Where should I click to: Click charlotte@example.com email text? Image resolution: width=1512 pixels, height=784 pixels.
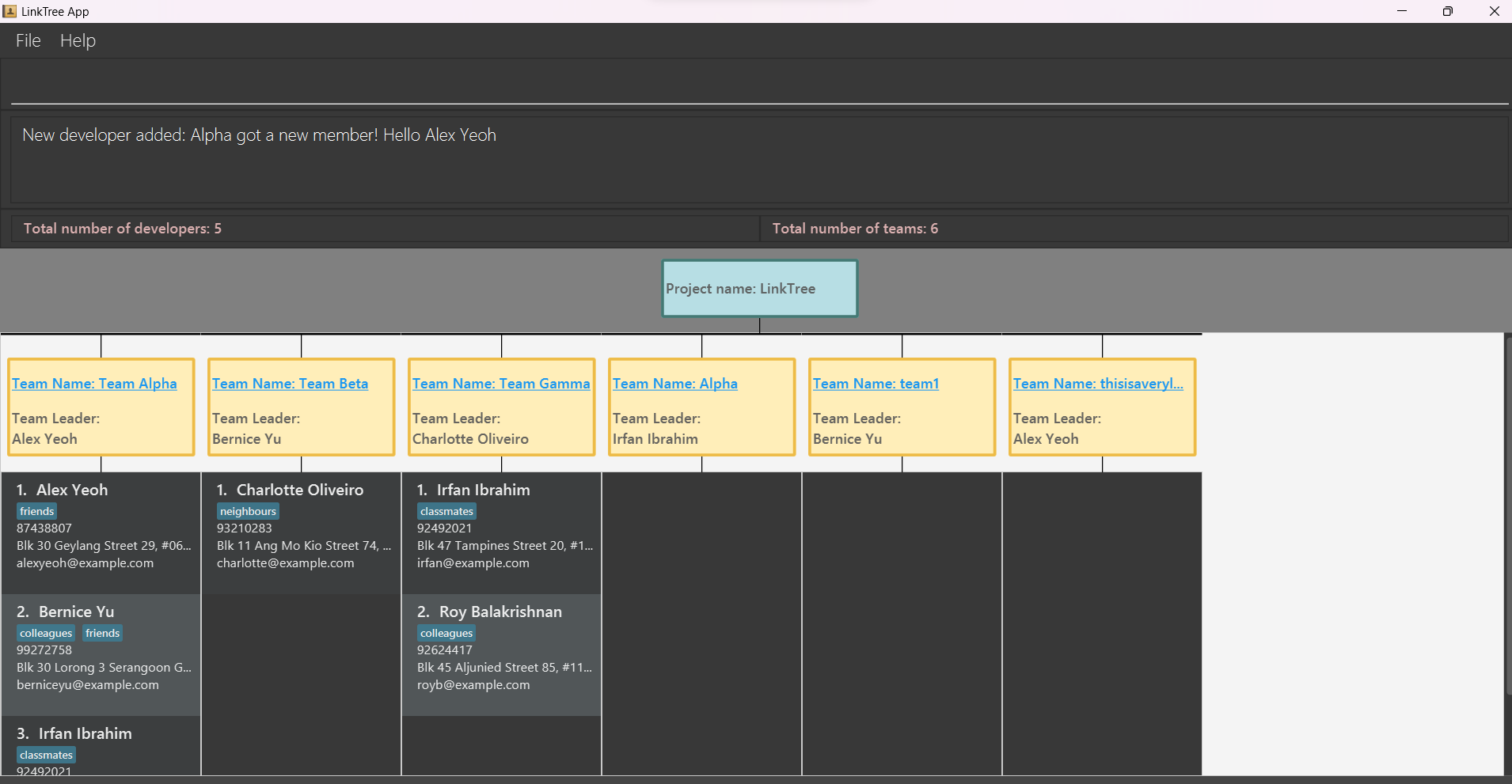click(286, 563)
